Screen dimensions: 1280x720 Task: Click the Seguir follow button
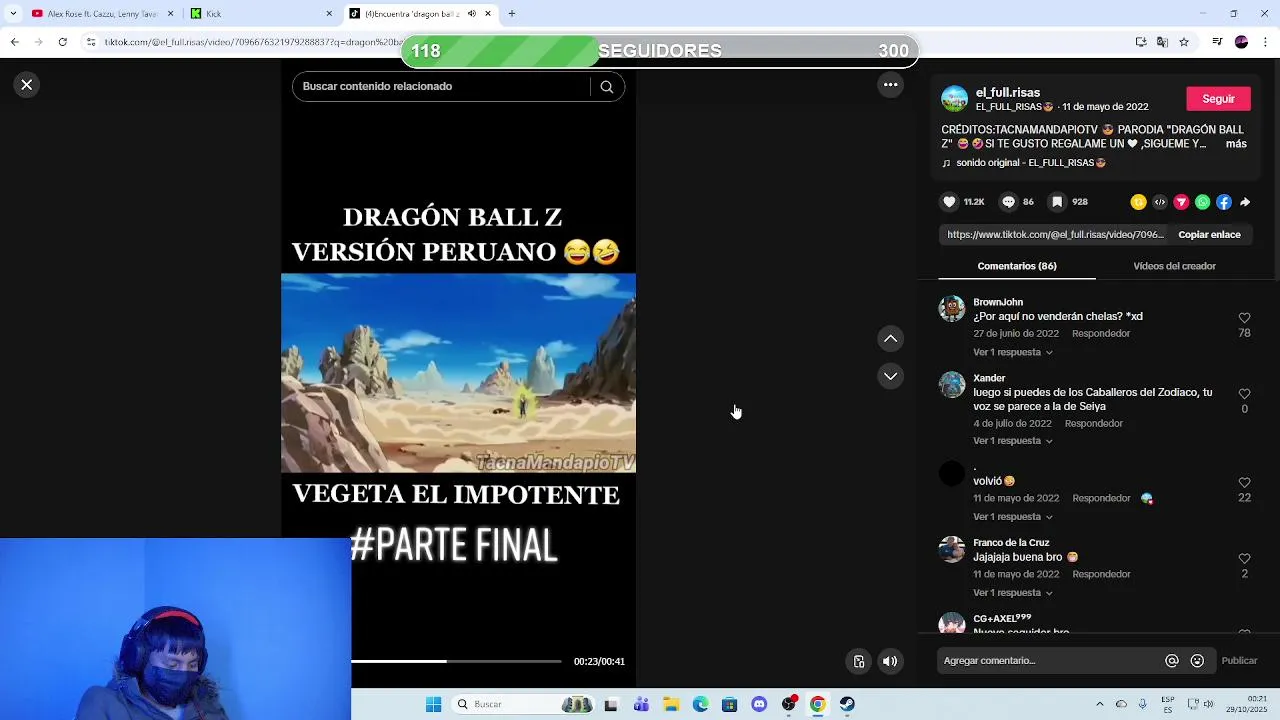click(x=1218, y=98)
